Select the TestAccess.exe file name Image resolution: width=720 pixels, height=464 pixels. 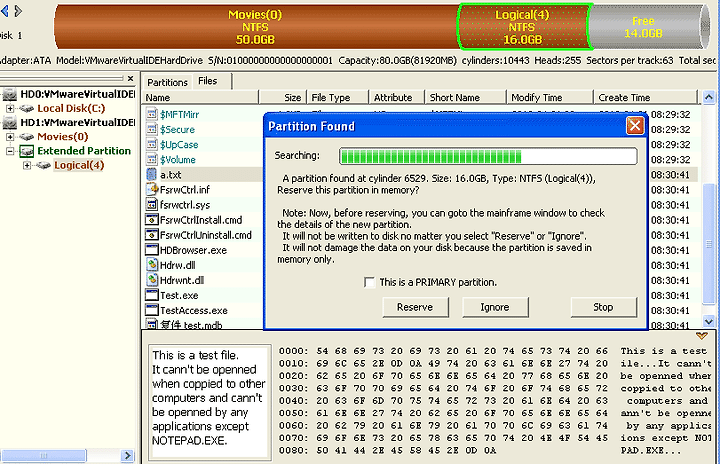tap(194, 311)
